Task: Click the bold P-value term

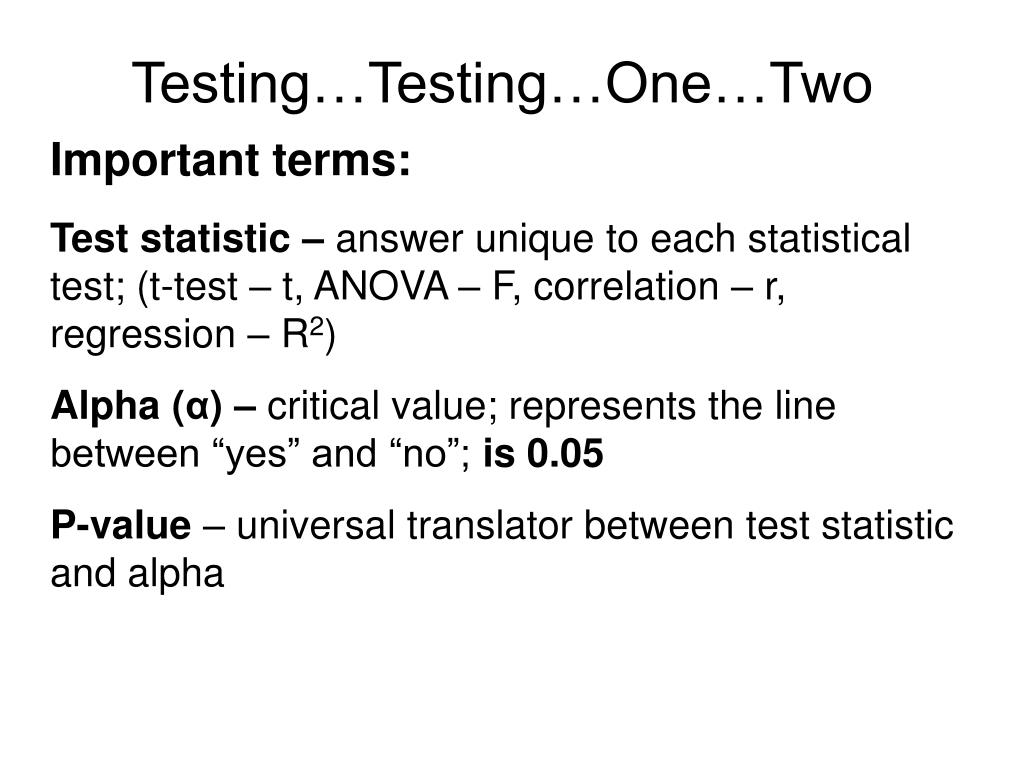Action: click(x=121, y=525)
